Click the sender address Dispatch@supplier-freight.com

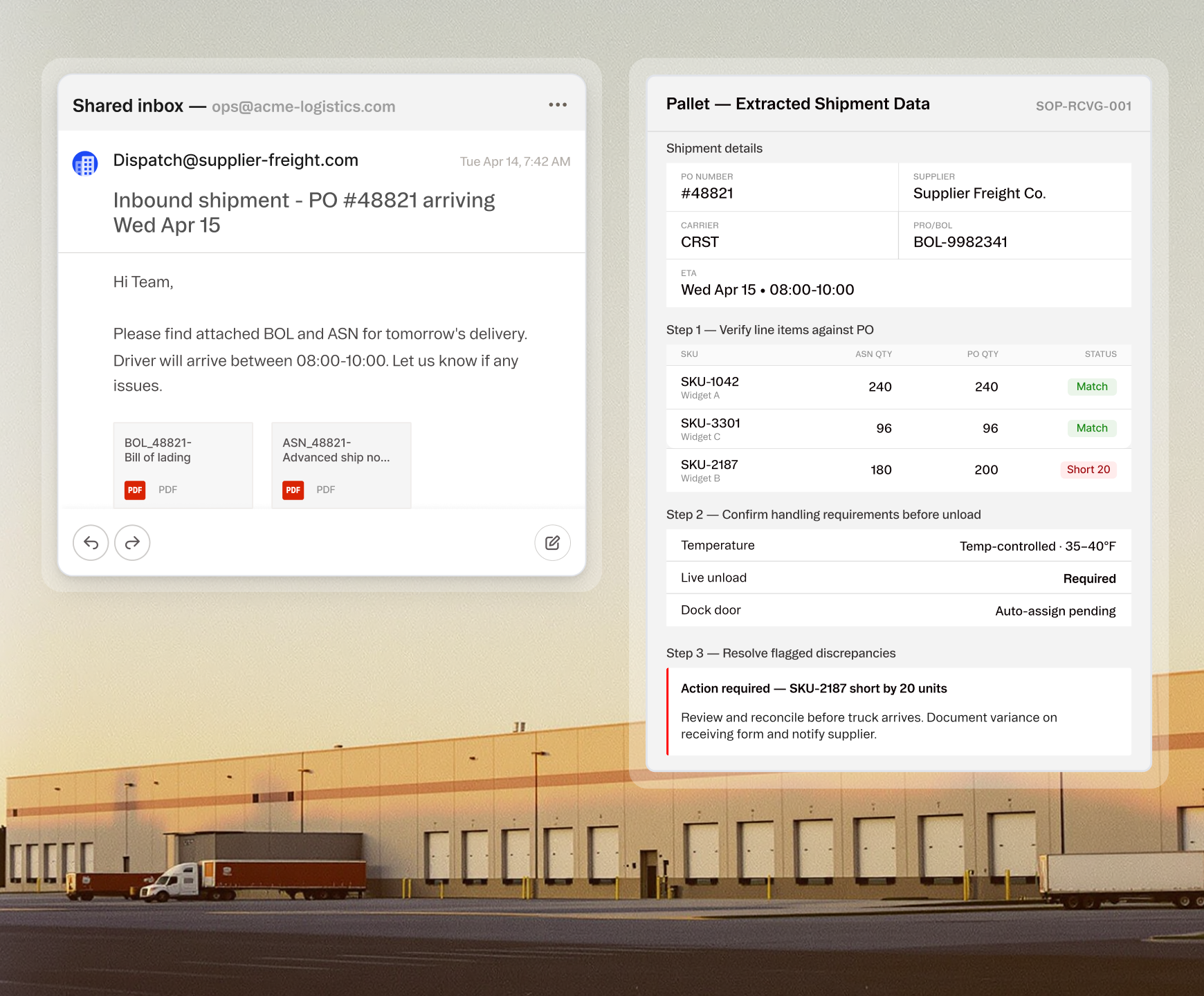point(235,160)
